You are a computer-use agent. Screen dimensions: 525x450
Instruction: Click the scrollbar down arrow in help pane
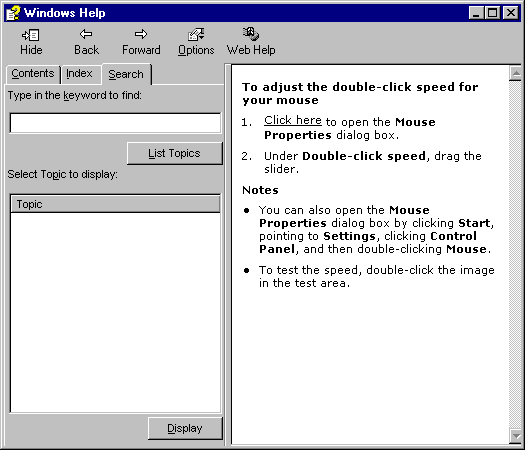[x=515, y=436]
